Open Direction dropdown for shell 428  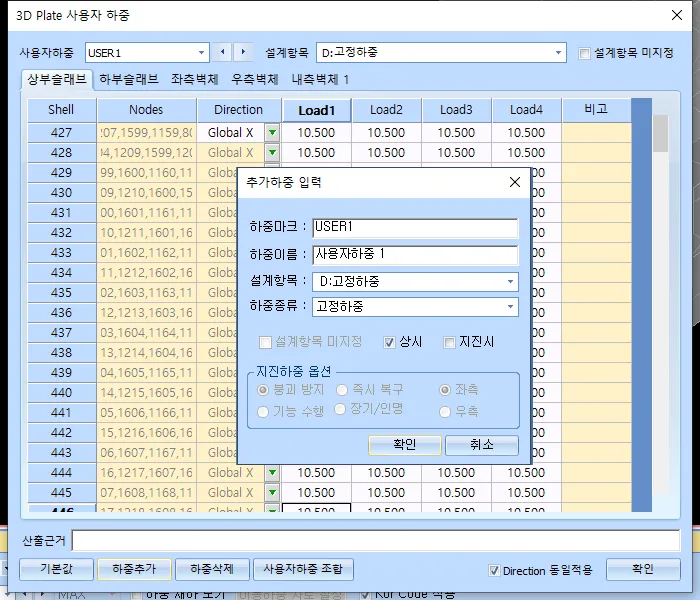(272, 153)
